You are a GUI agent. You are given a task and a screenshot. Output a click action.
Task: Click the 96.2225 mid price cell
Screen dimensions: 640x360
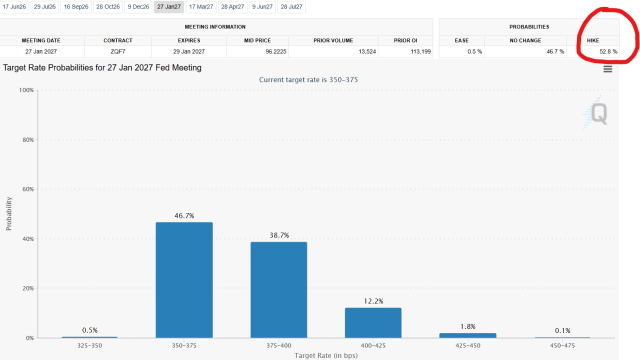coord(258,52)
